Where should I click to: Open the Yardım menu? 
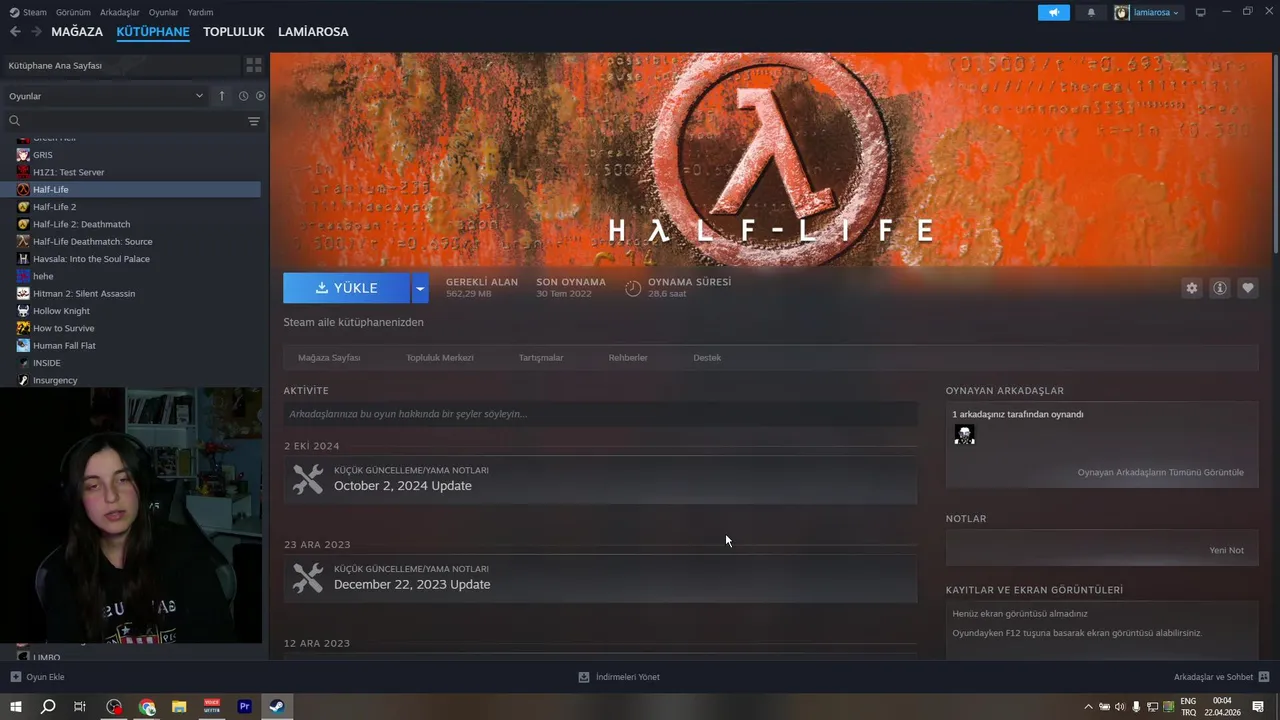(200, 12)
